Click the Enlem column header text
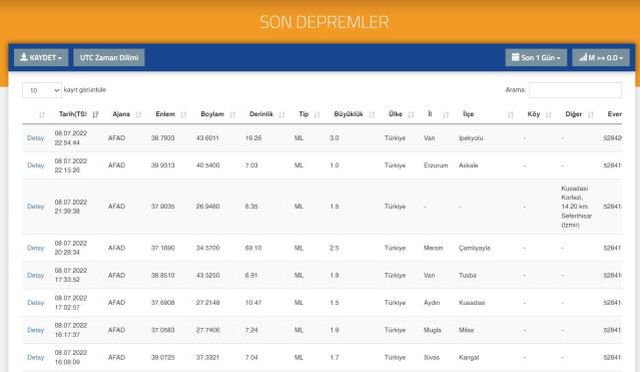This screenshot has height=372, width=640. click(x=165, y=114)
